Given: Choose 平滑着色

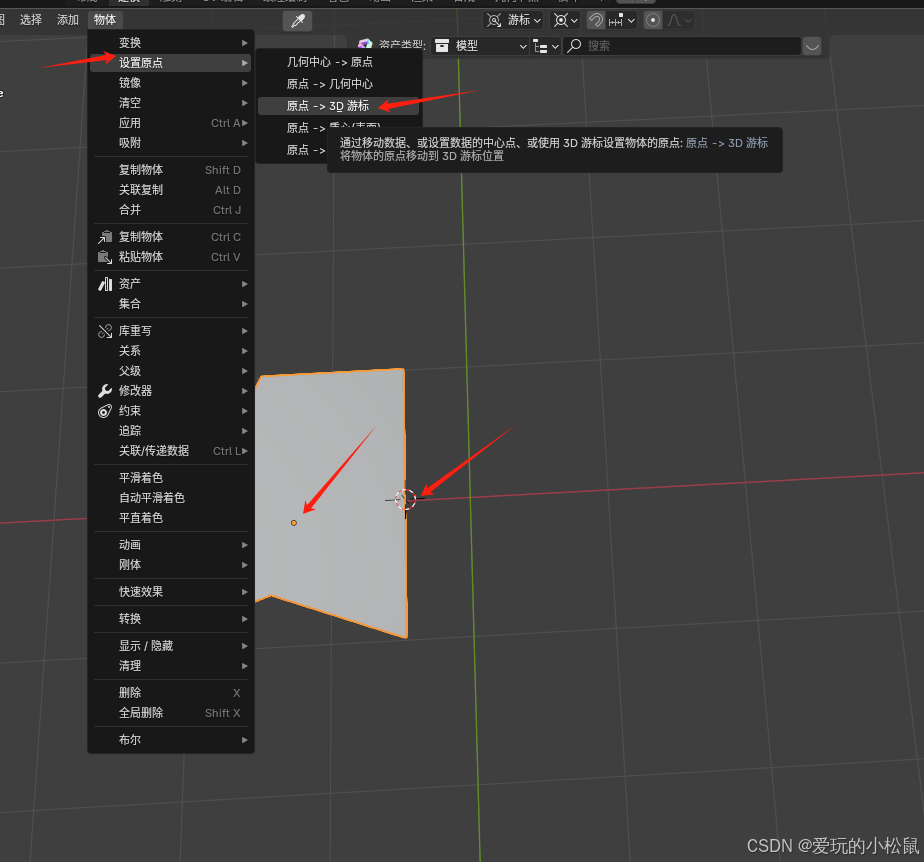Looking at the screenshot, I should pos(171,478).
